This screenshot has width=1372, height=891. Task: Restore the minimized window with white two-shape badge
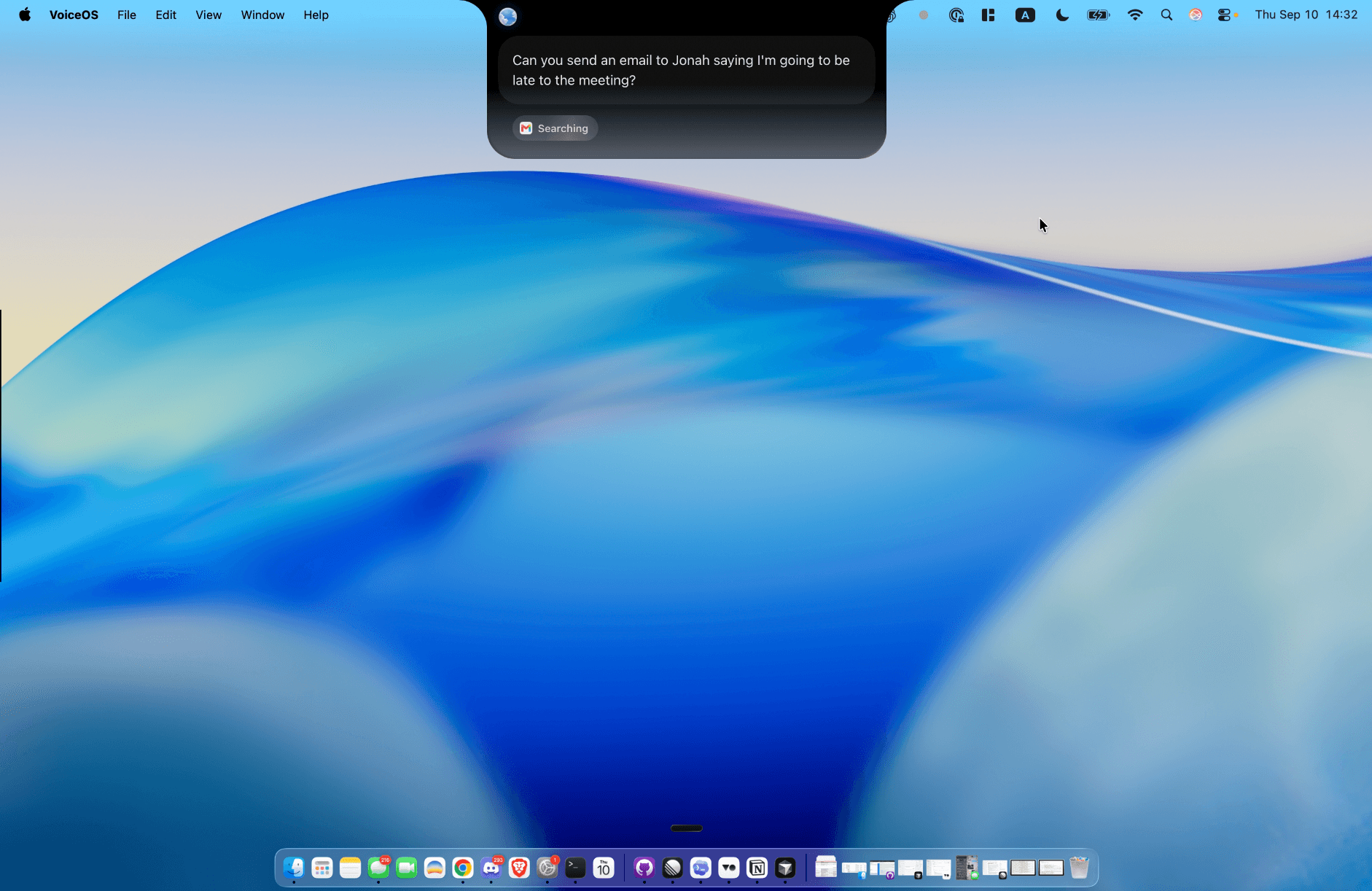pos(939,869)
